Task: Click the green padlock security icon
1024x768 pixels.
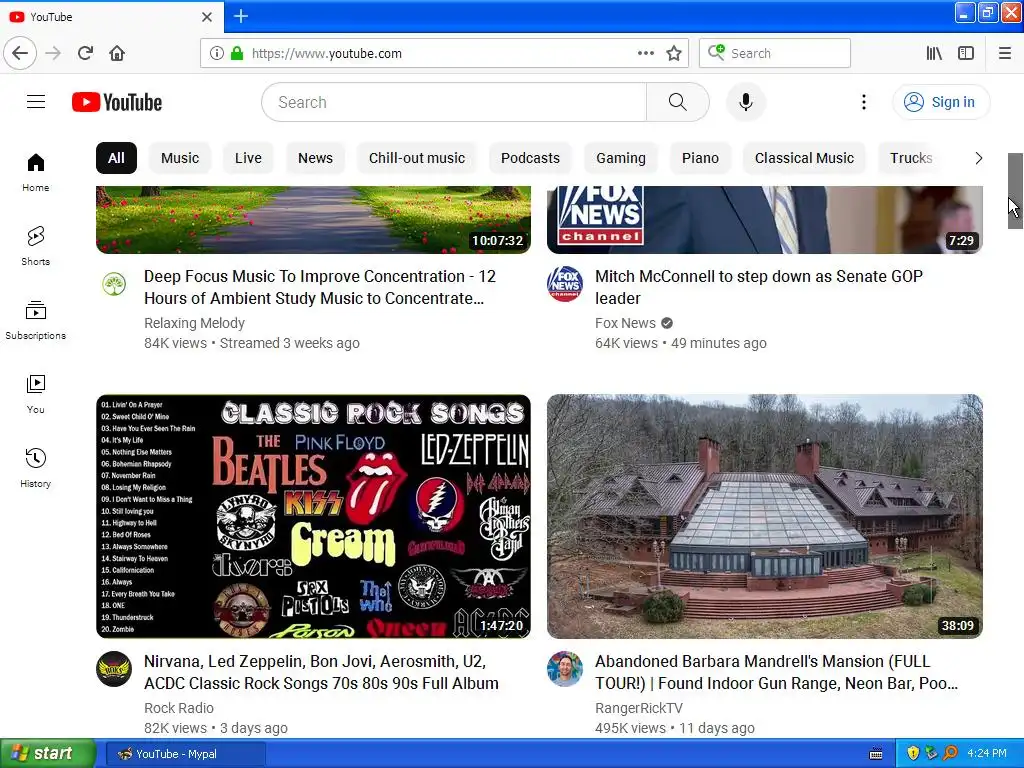Action: [237, 53]
